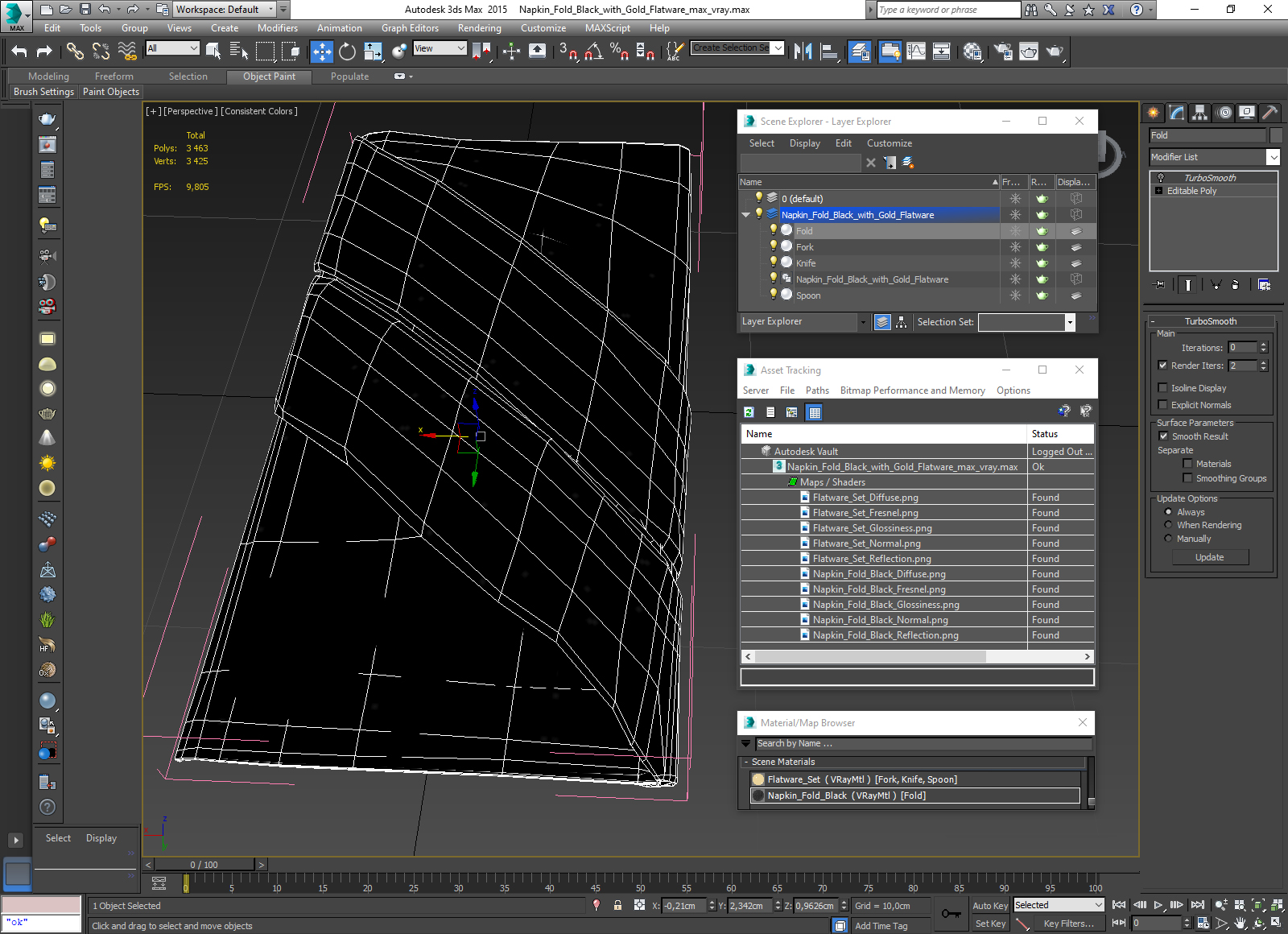Enable the Isoline Display checkbox

point(1162,388)
